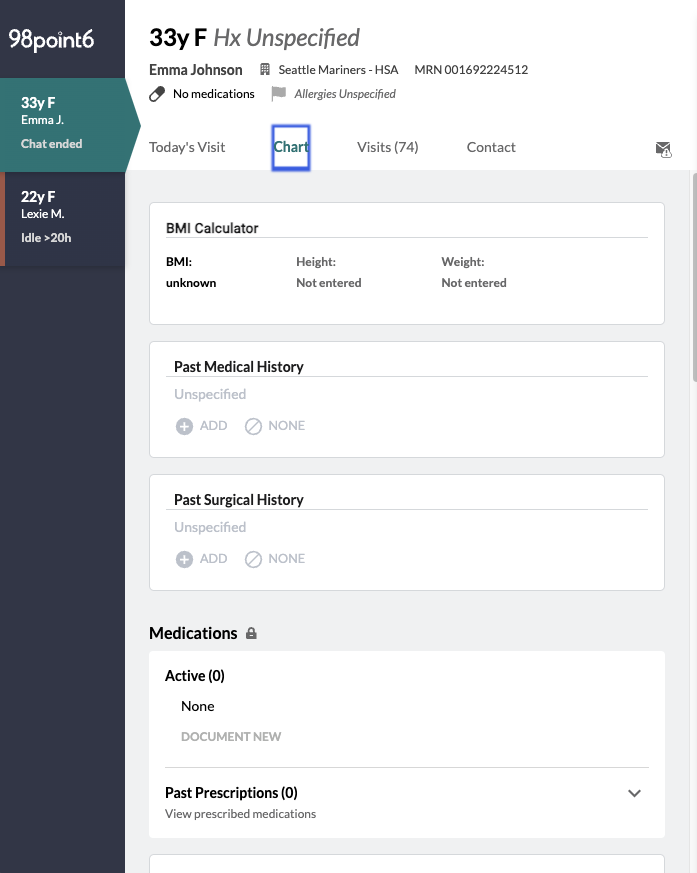The image size is (697, 873).
Task: Expand the Past Prescriptions chevron
Action: 634,793
